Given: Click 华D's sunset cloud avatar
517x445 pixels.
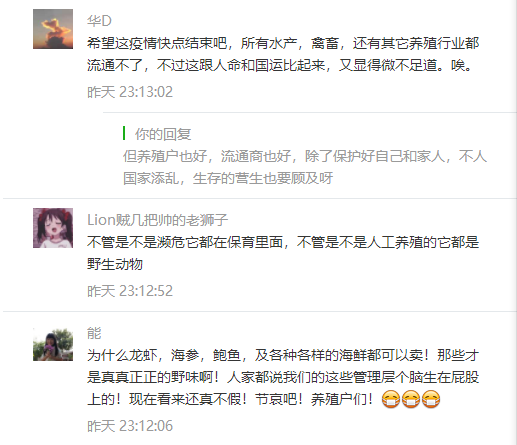Looking at the screenshot, I should (x=53, y=29).
